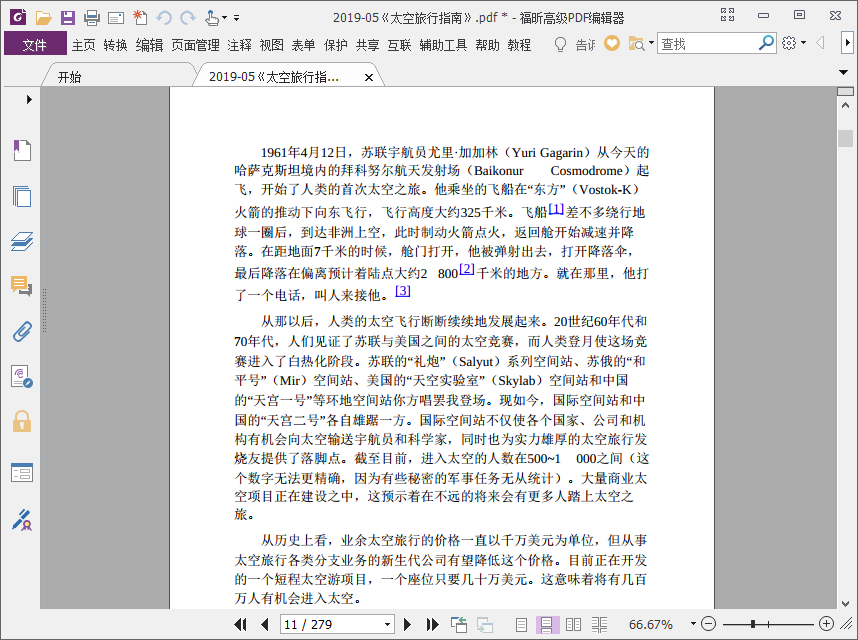
Task: Switch to the 开始 tab
Action: pos(70,77)
